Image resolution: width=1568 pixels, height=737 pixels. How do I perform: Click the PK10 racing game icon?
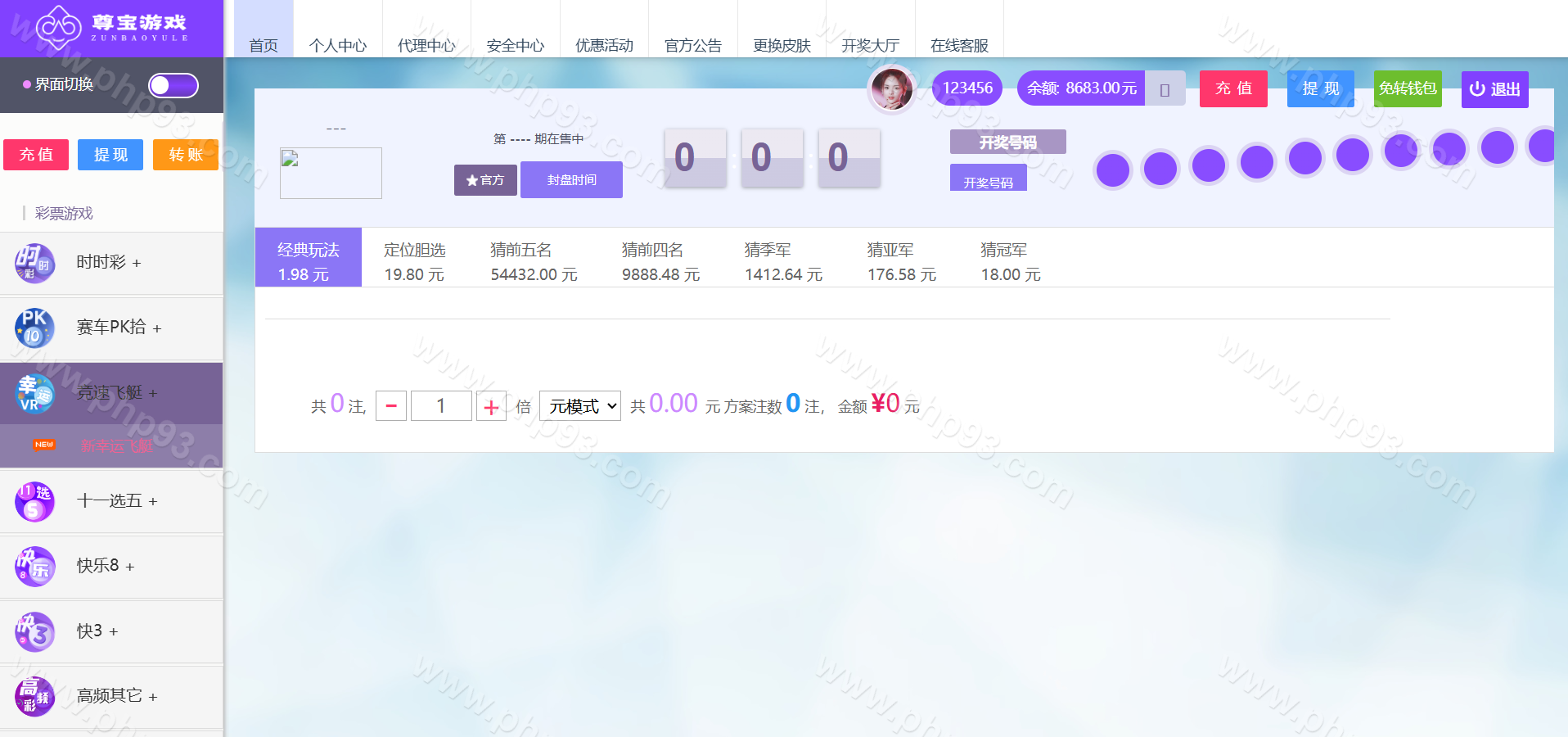tap(34, 328)
